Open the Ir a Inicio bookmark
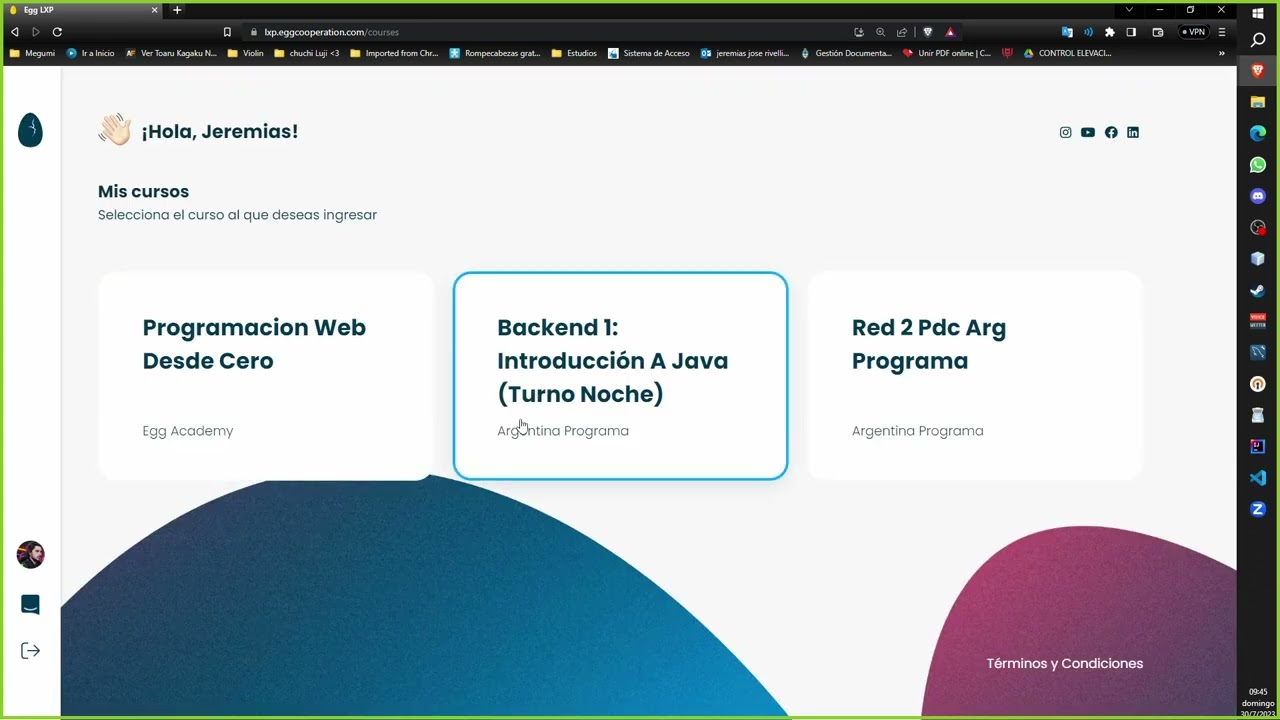Image resolution: width=1280 pixels, height=720 pixels. (90, 53)
